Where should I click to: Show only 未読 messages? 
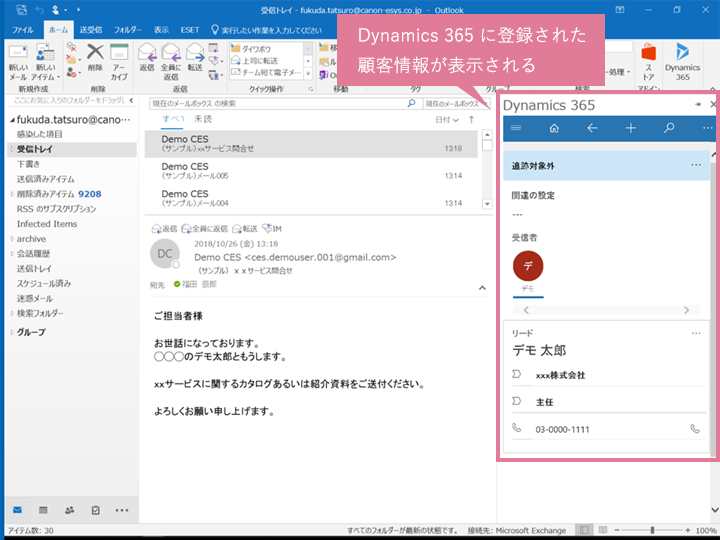click(202, 119)
